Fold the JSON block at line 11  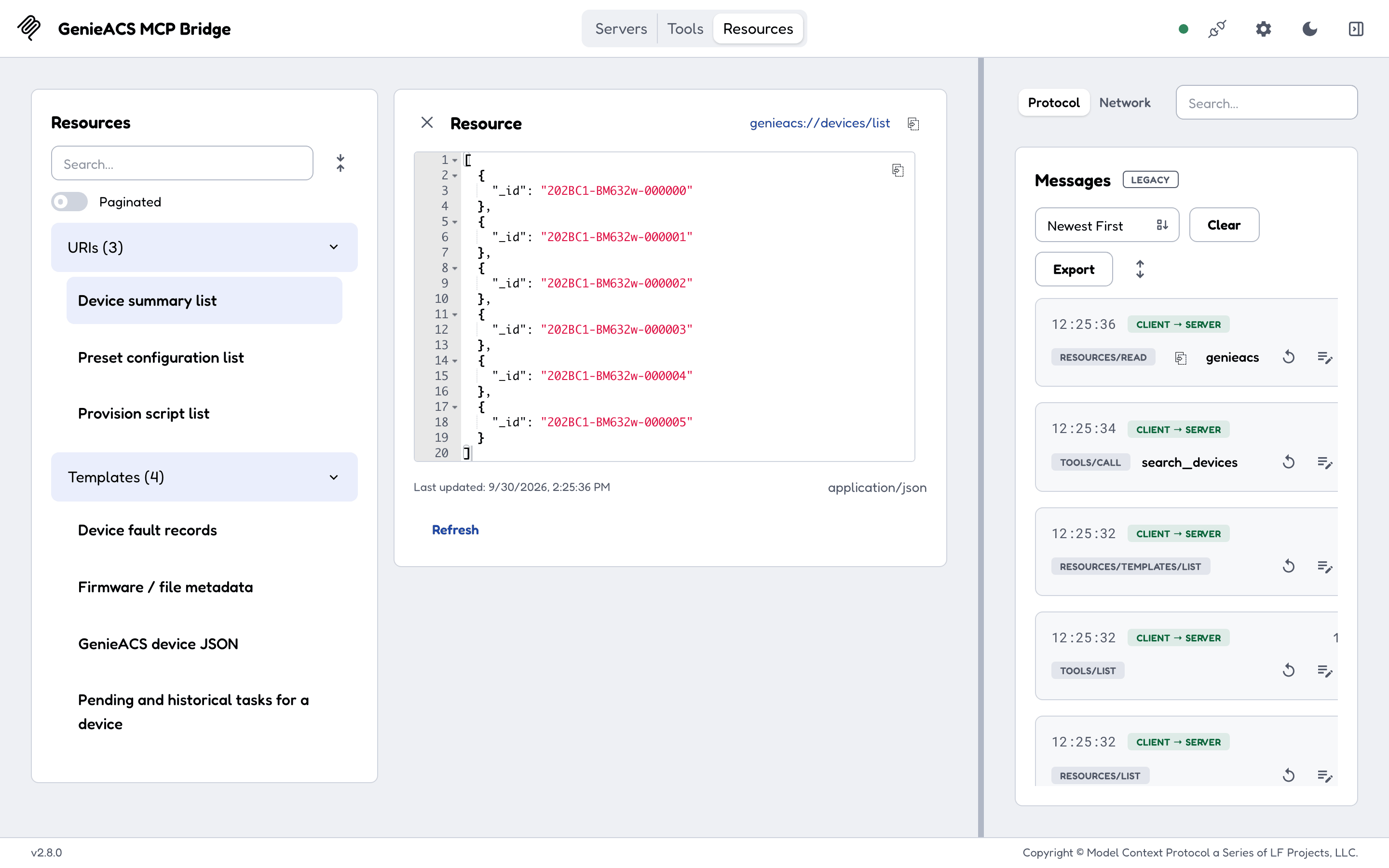[x=455, y=314]
